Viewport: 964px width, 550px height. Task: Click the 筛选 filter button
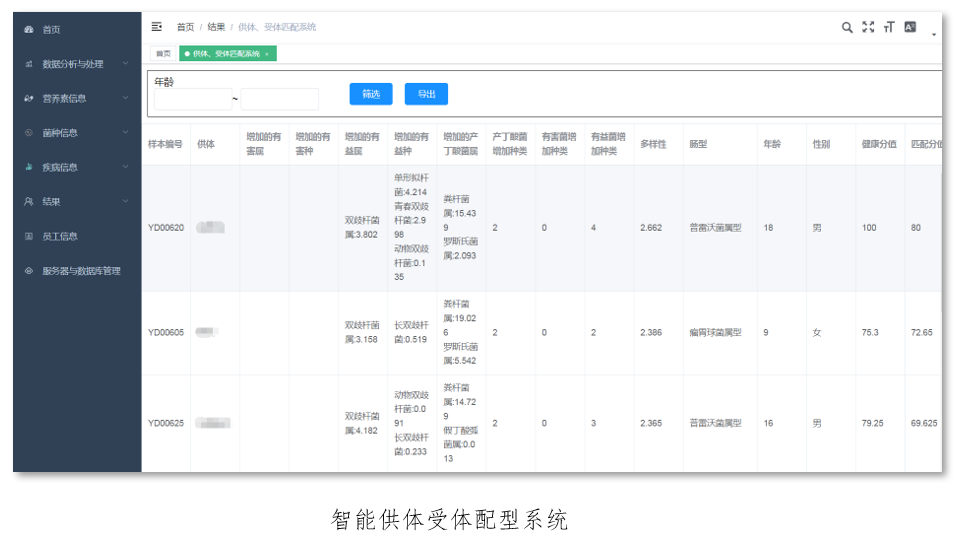coord(371,94)
